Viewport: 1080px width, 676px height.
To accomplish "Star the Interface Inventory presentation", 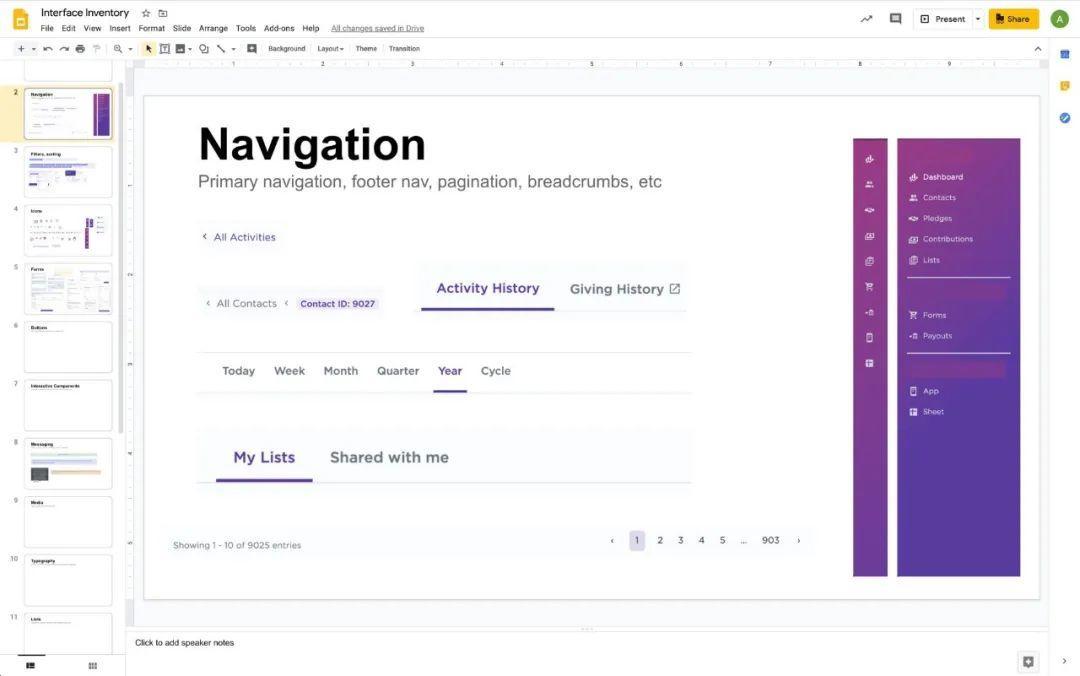I will [146, 13].
